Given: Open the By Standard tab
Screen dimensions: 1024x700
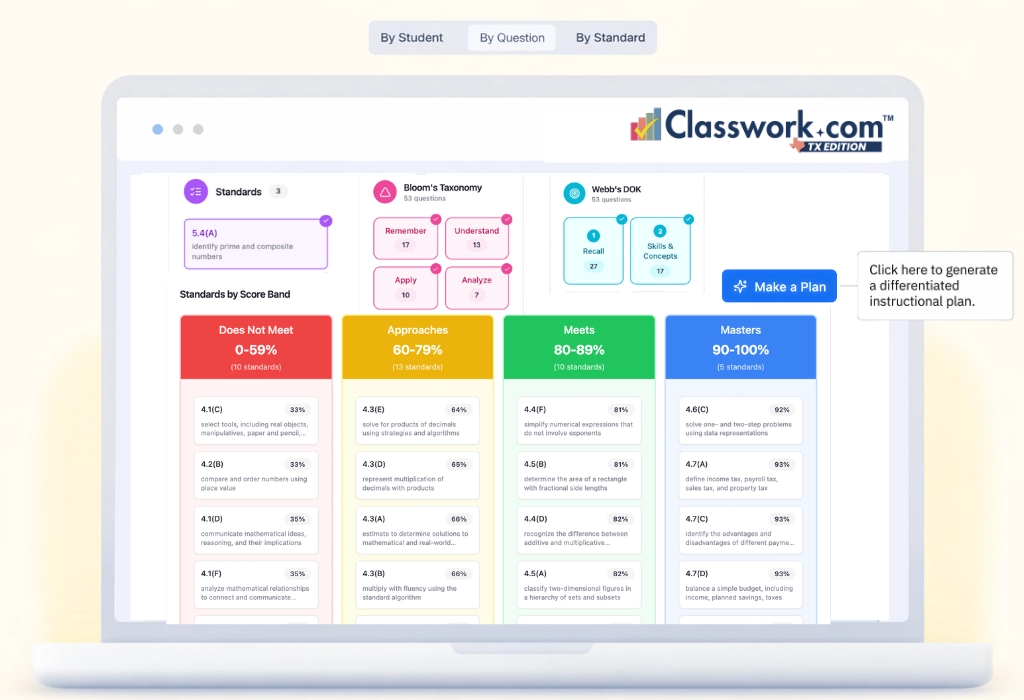Looking at the screenshot, I should click(x=609, y=37).
